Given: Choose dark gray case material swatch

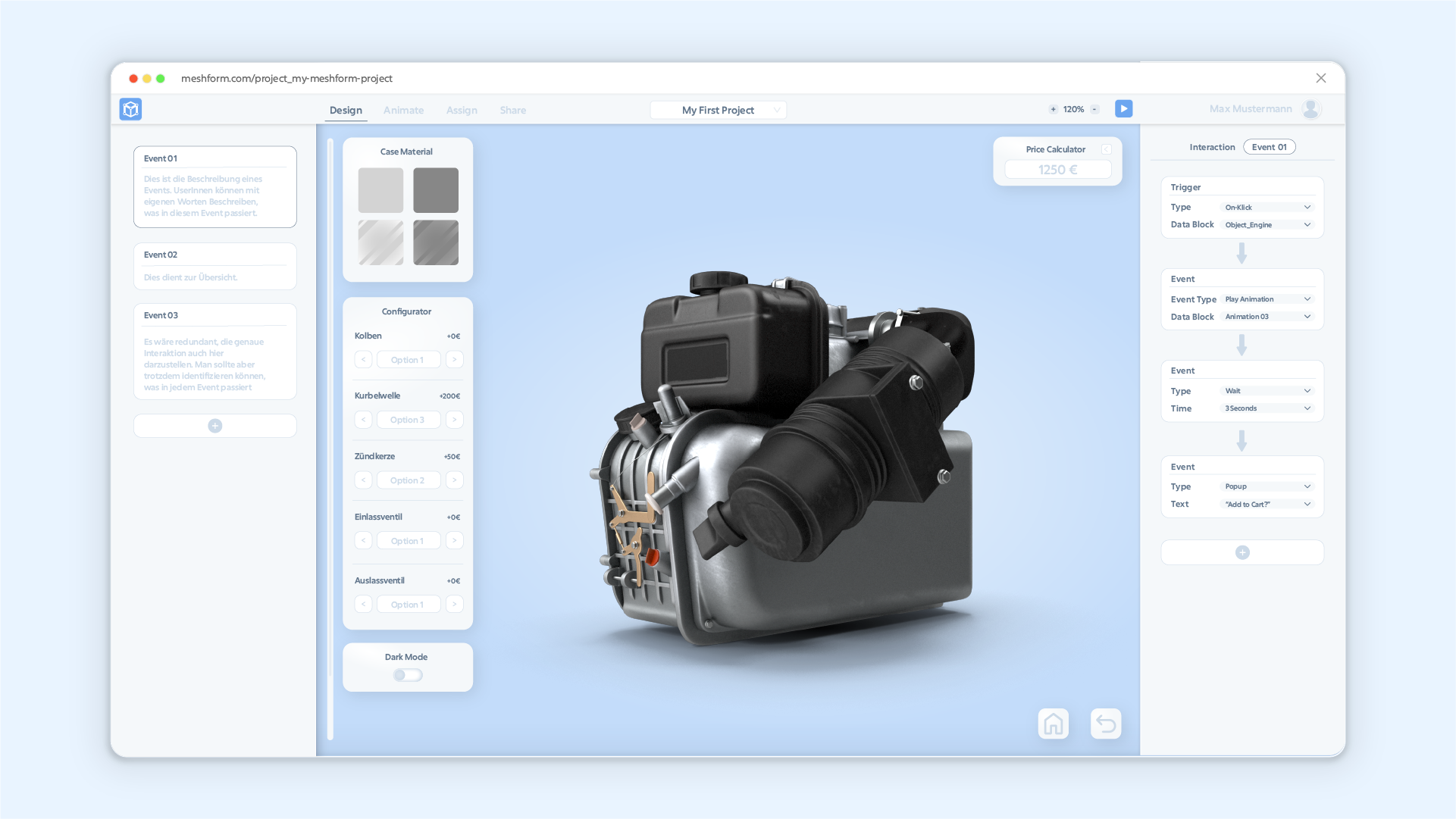Looking at the screenshot, I should click(x=436, y=190).
